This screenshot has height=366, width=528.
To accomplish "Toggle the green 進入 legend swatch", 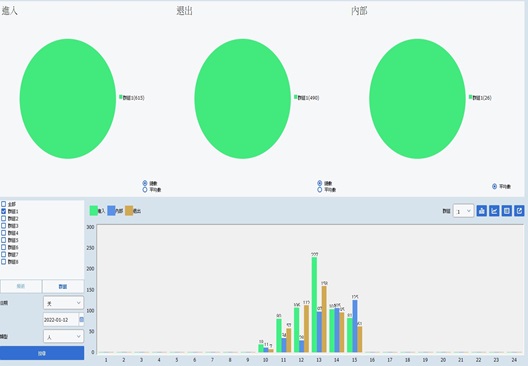I will coord(94,211).
